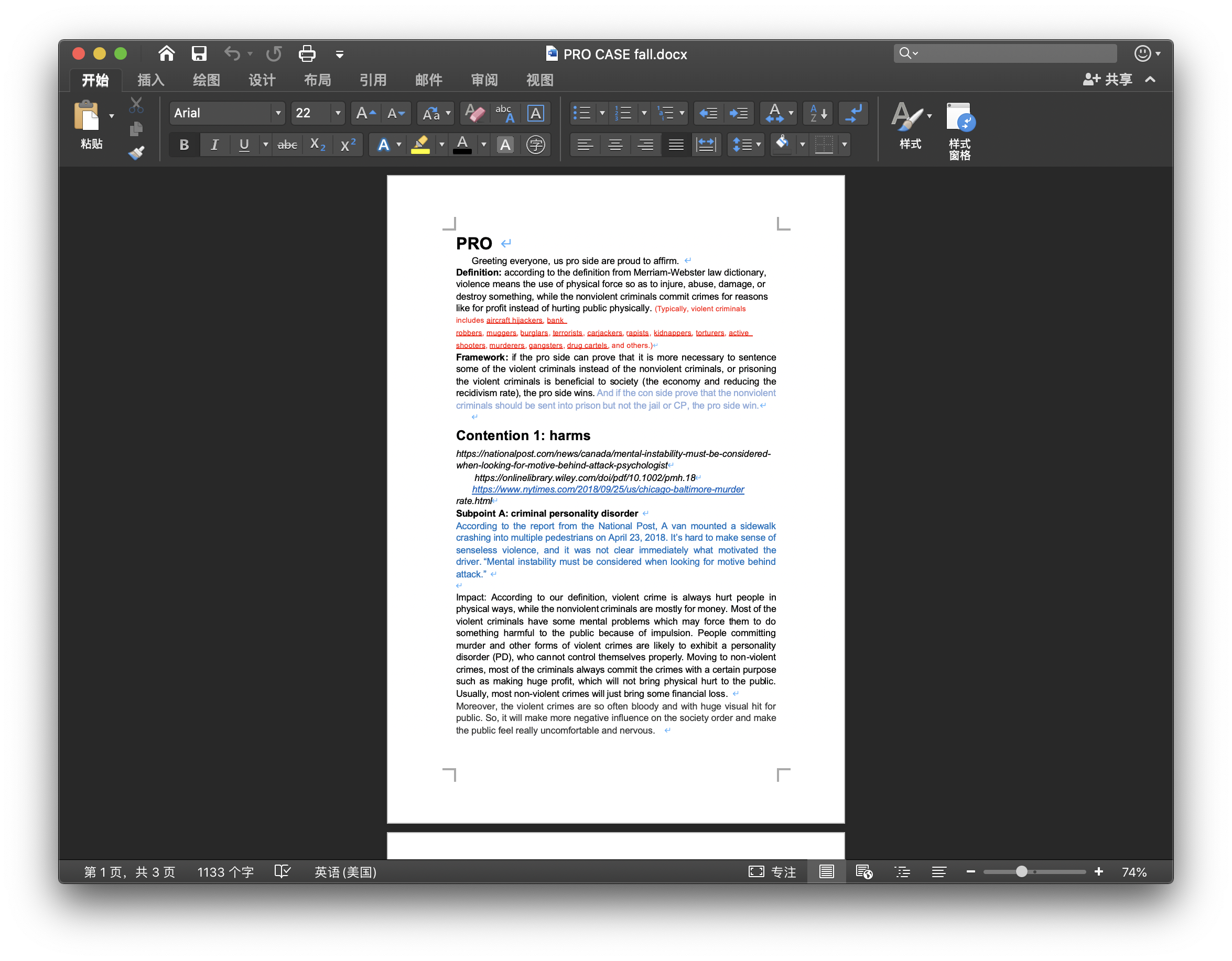Sort text with the A-Z sort icon

pyautogui.click(x=818, y=113)
